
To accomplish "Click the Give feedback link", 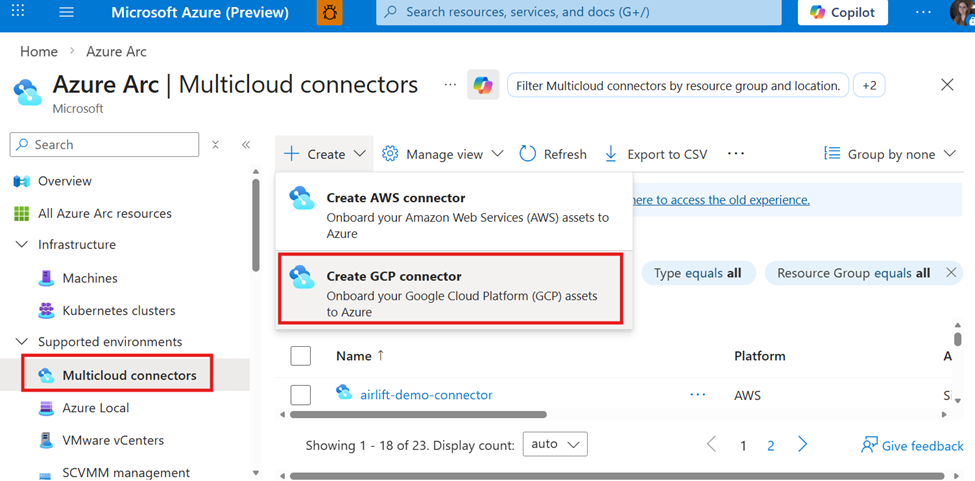I will tap(912, 446).
